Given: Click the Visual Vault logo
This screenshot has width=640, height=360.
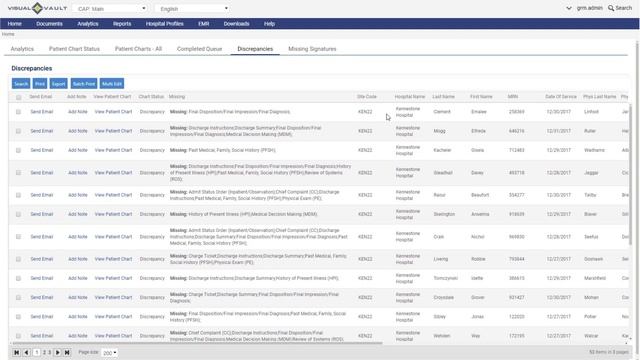Looking at the screenshot, I should coord(37,8).
